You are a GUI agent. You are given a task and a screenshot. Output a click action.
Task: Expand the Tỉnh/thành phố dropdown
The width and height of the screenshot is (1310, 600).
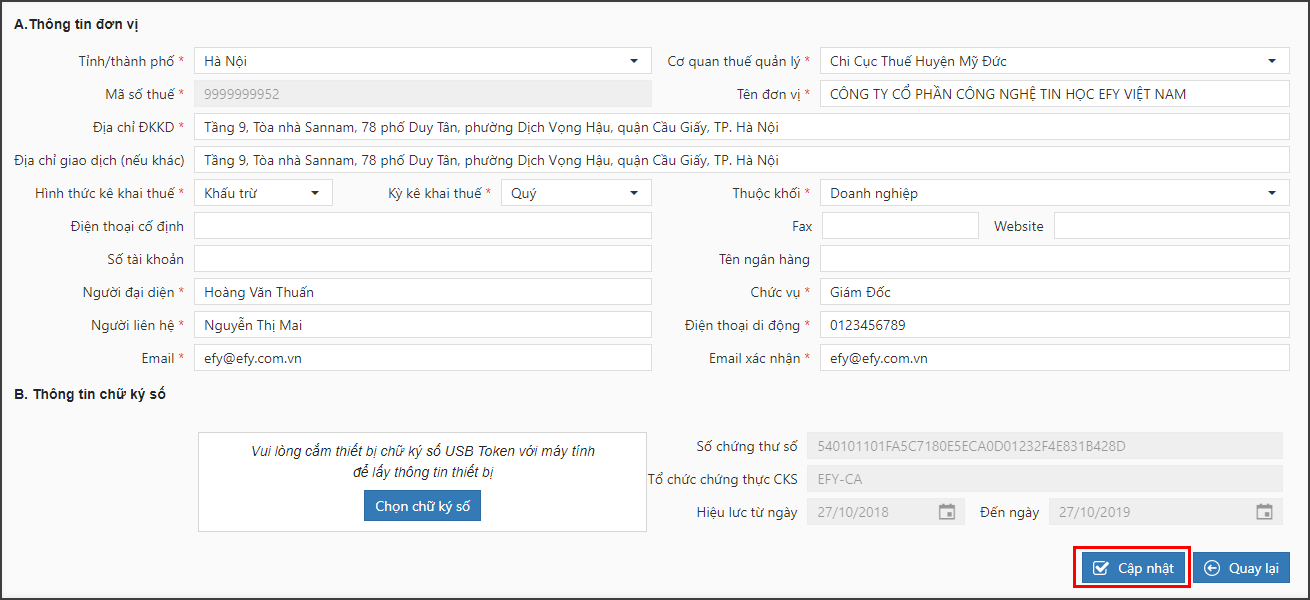point(422,61)
